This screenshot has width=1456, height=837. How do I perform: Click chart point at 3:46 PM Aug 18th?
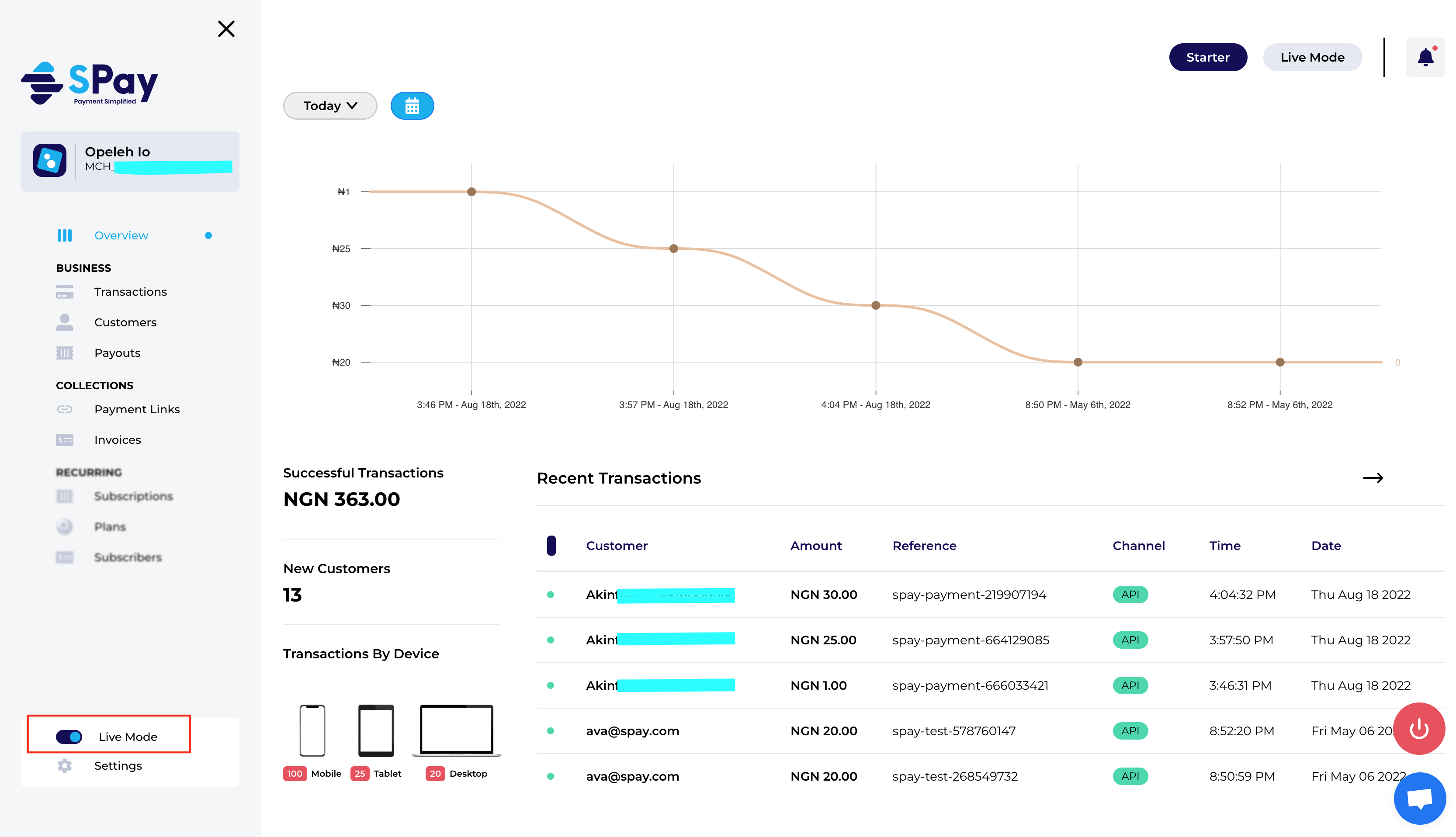coord(471,192)
